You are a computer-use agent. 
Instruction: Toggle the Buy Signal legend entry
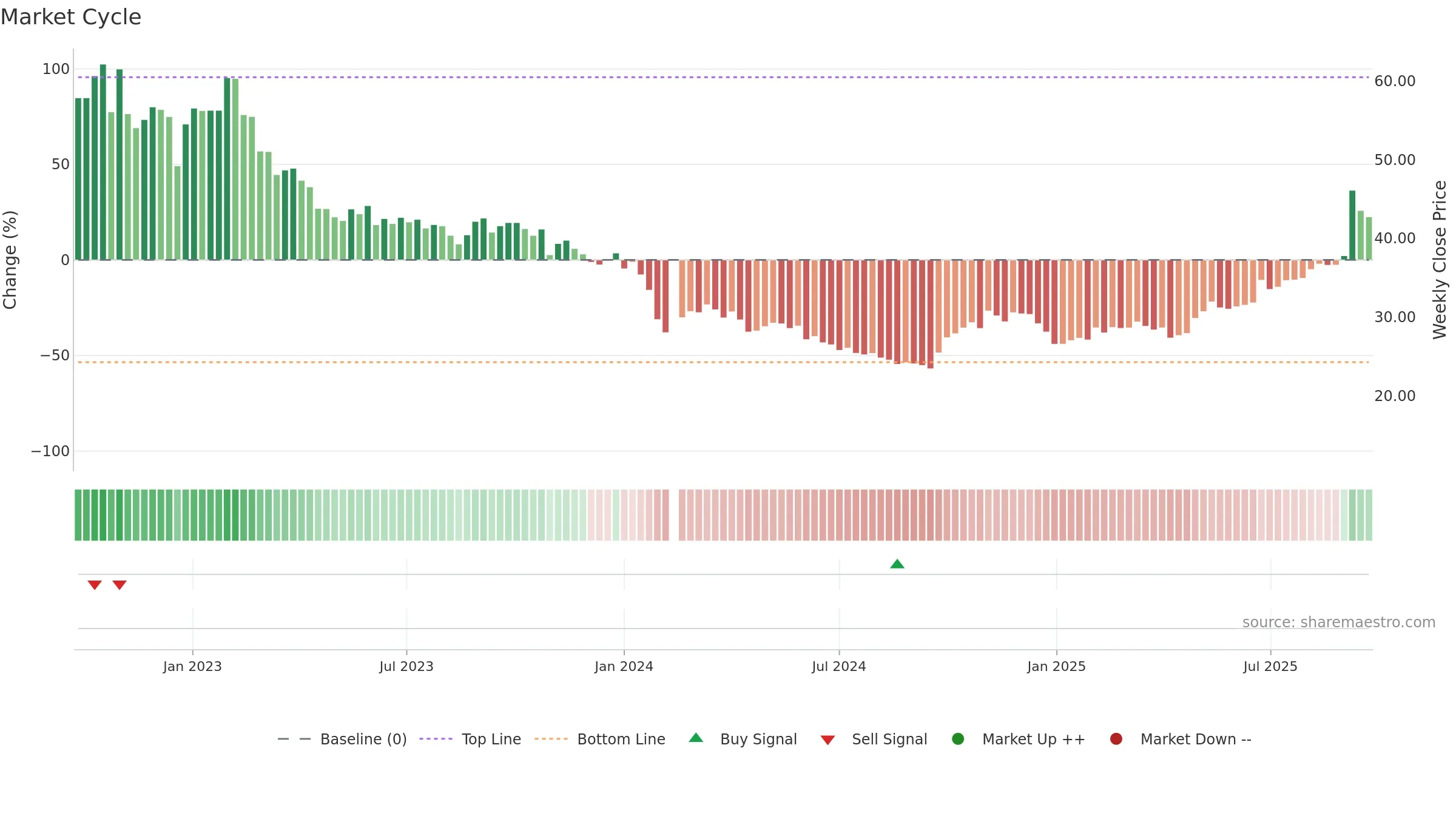pyautogui.click(x=743, y=739)
